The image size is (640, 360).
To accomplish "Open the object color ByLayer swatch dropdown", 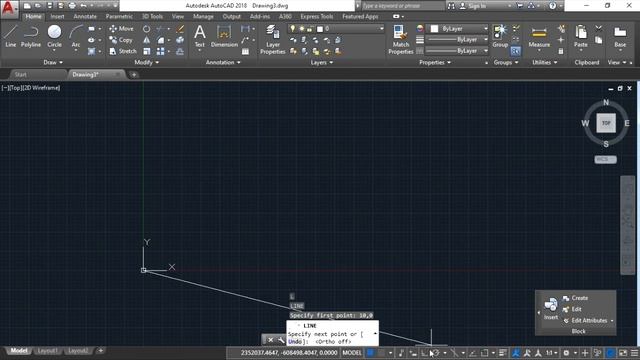I will click(458, 29).
